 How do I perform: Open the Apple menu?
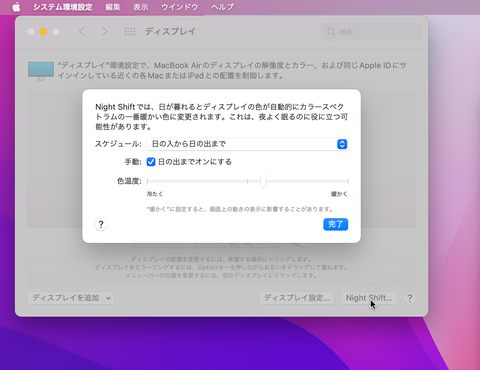(x=16, y=7)
